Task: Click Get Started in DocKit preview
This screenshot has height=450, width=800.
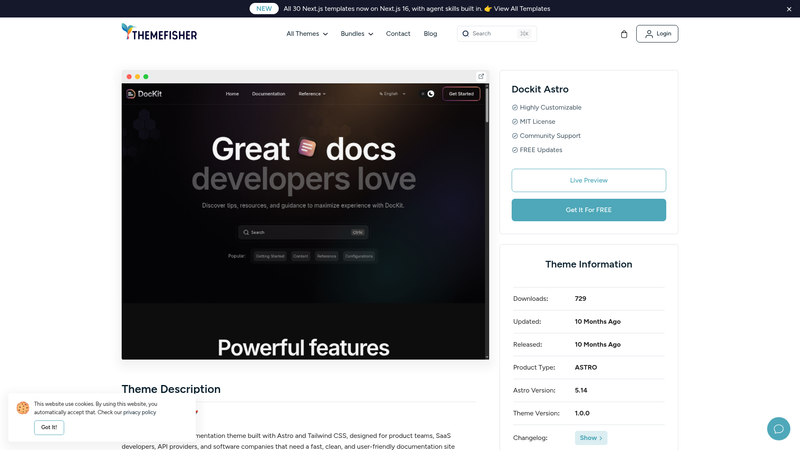Action: (x=461, y=94)
